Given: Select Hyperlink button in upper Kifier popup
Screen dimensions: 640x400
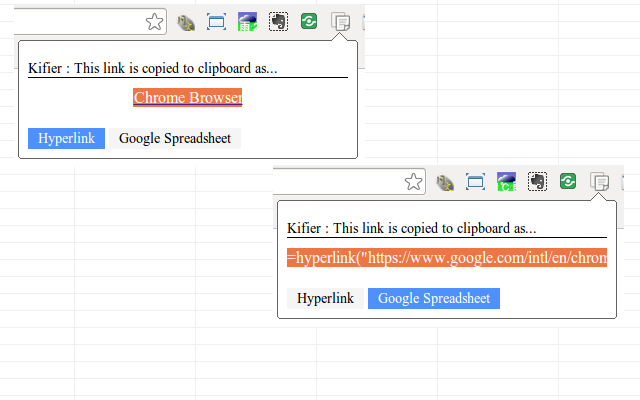Looking at the screenshot, I should [67, 138].
